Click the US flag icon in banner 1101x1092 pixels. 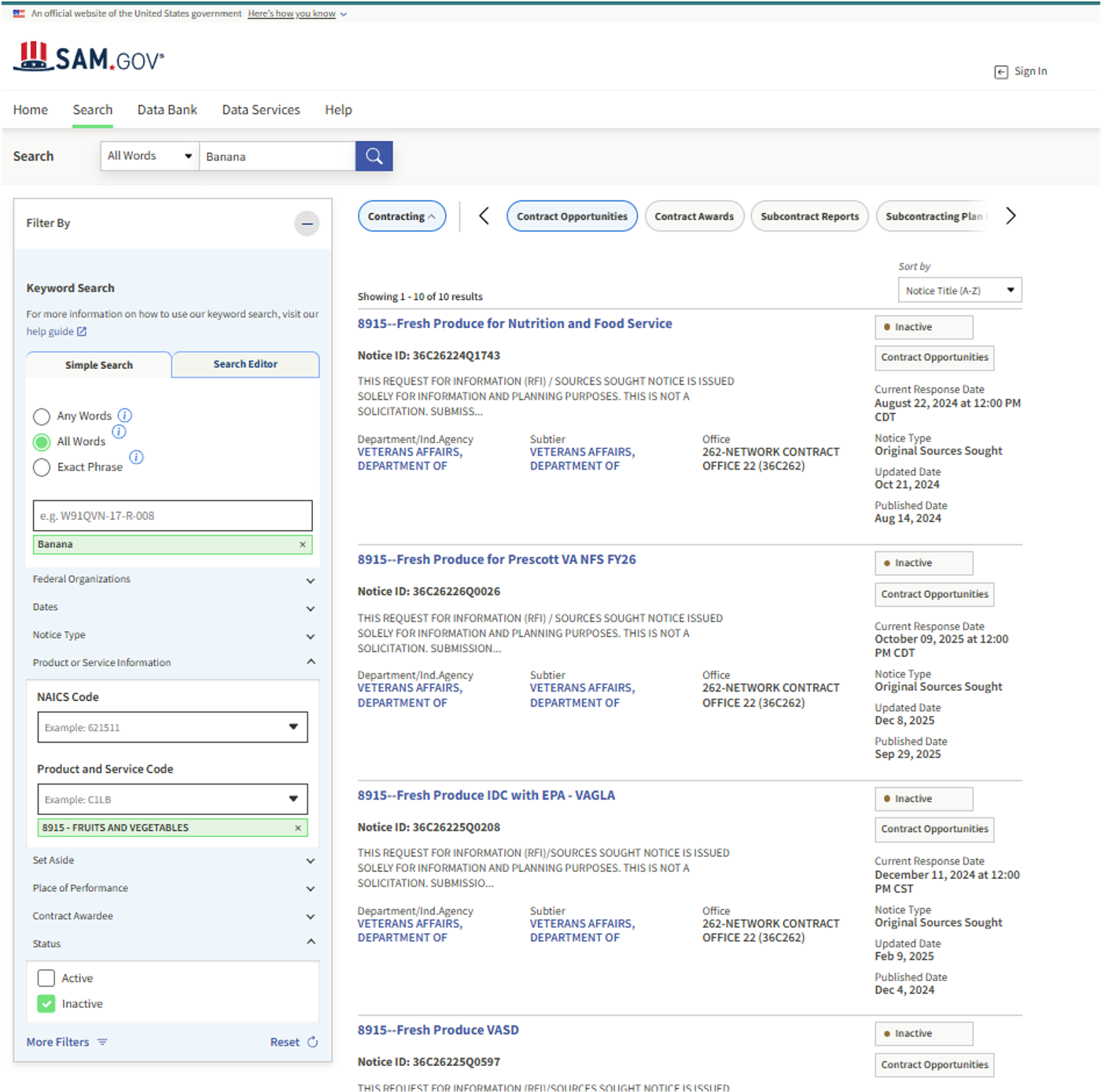[x=19, y=13]
